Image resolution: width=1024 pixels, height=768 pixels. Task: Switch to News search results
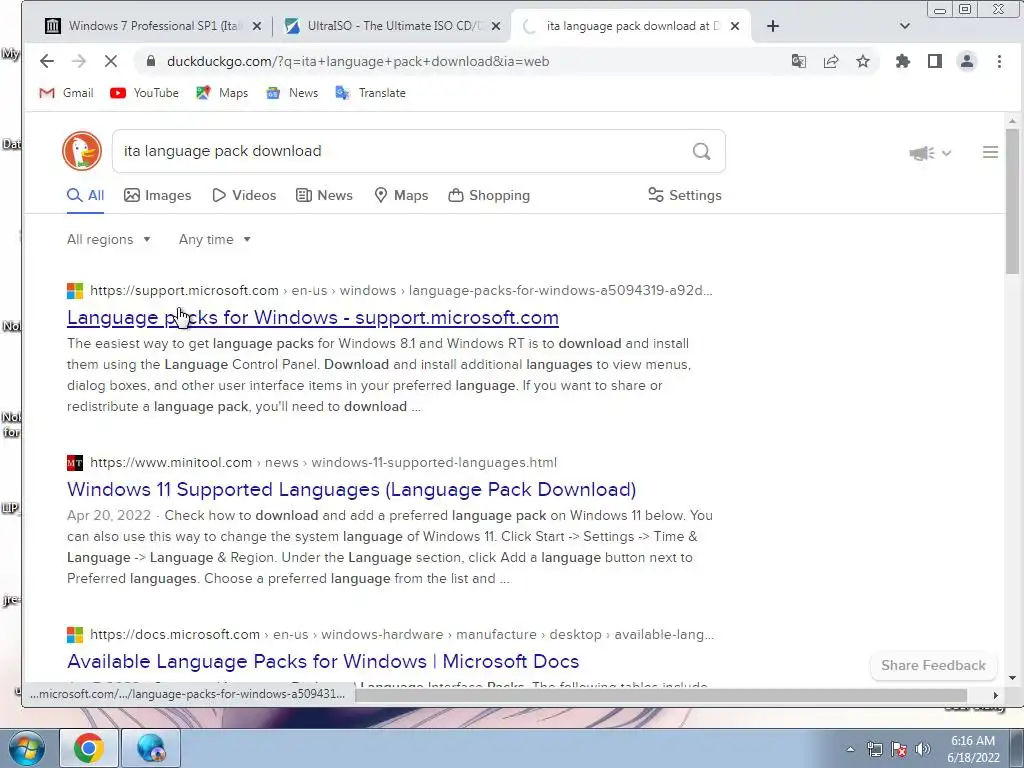pos(324,195)
